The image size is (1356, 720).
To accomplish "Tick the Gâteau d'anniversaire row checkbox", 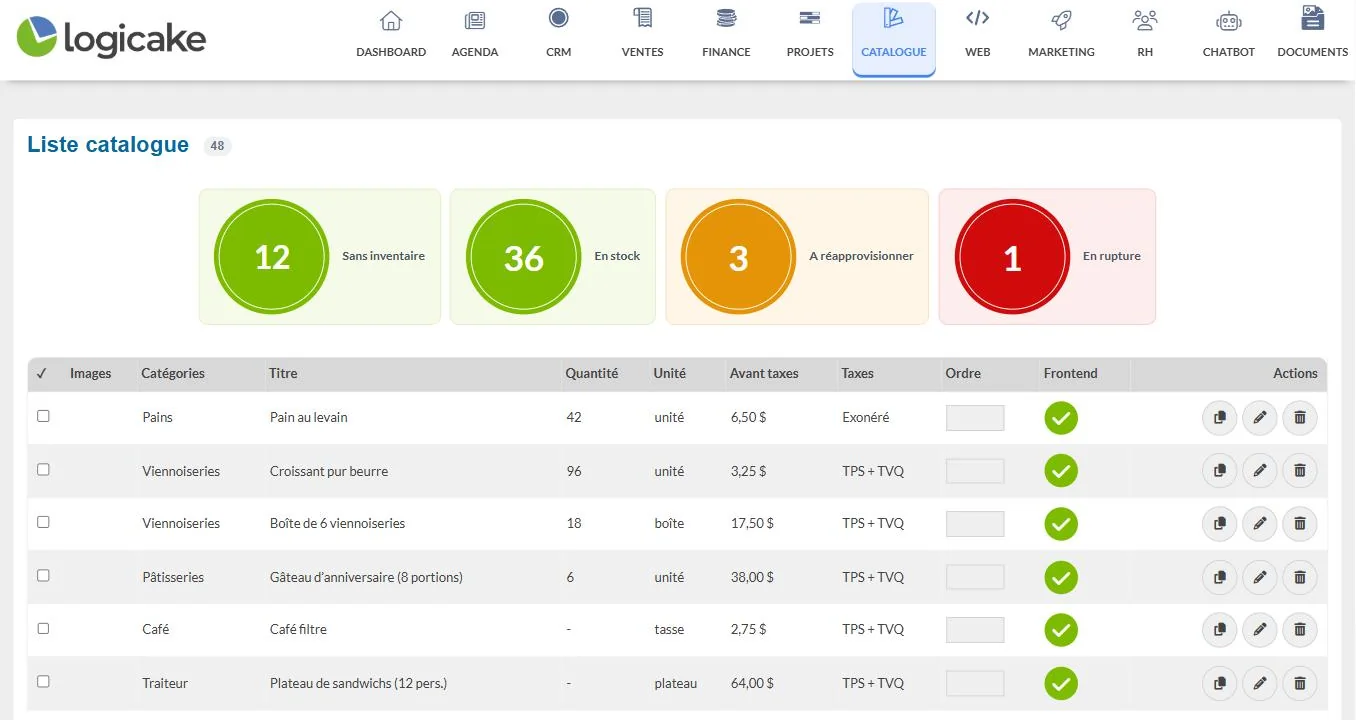I will [43, 575].
